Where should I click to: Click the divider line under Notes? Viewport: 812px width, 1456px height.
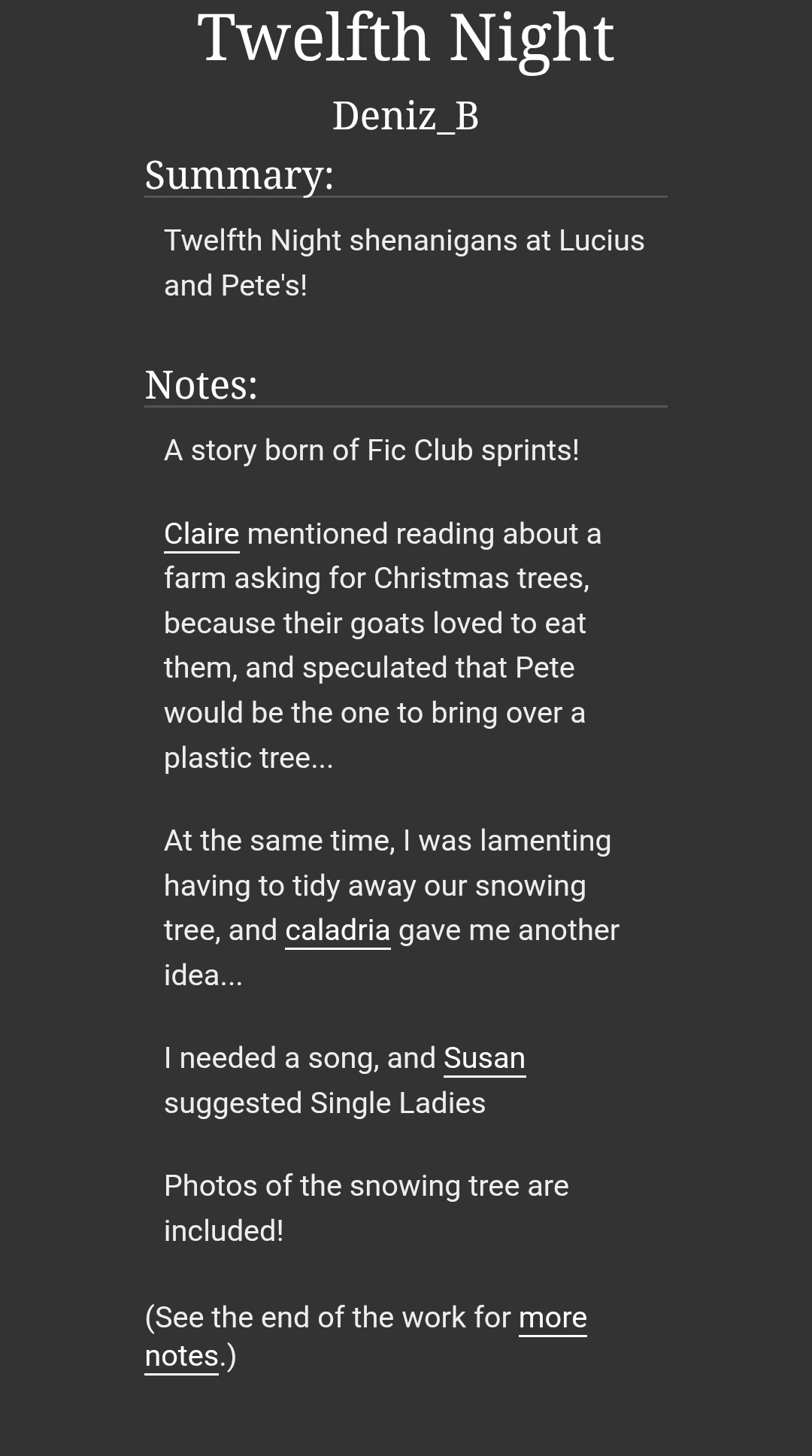coord(405,407)
